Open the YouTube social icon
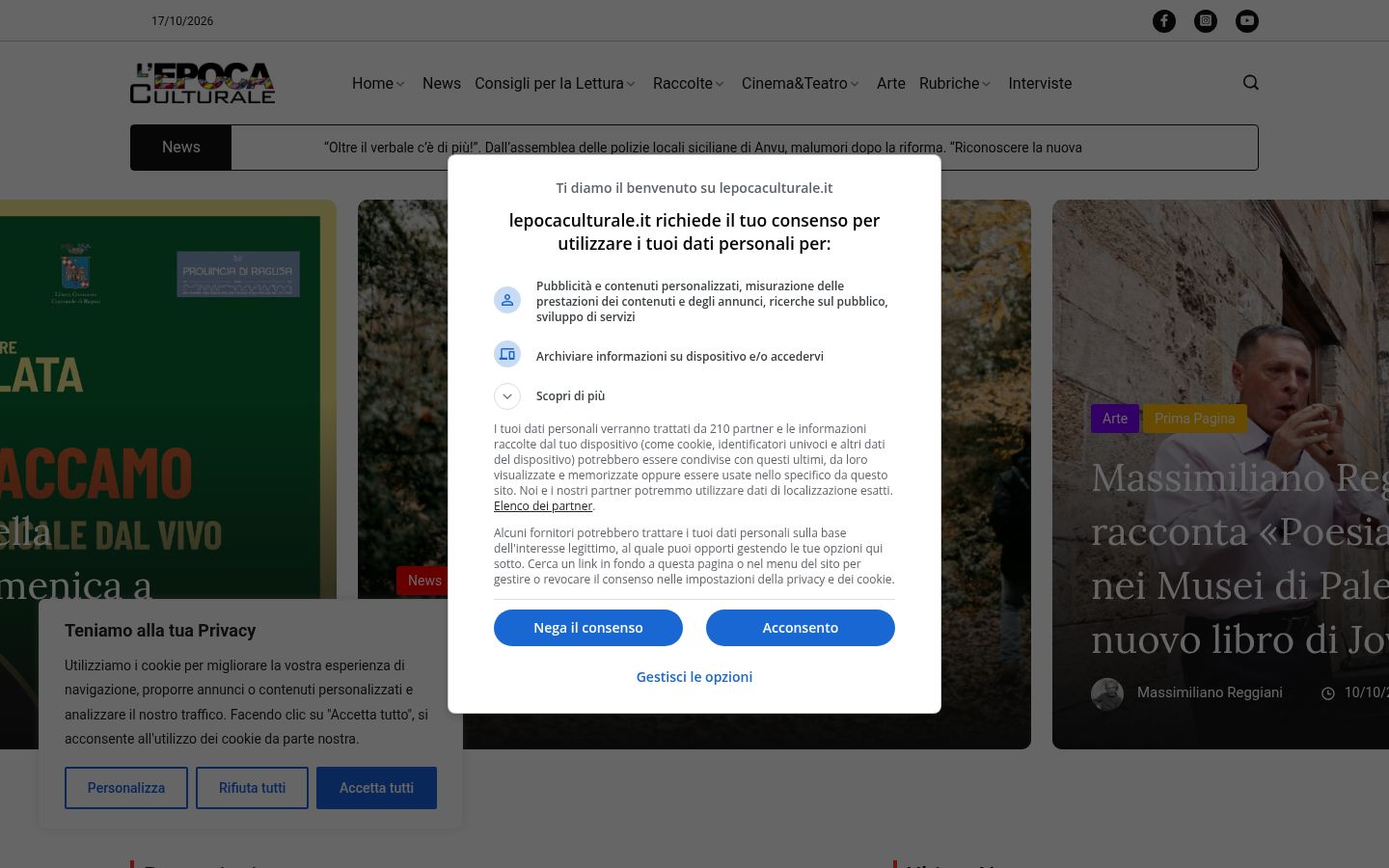Screen dimensions: 1389x868 click(1247, 21)
